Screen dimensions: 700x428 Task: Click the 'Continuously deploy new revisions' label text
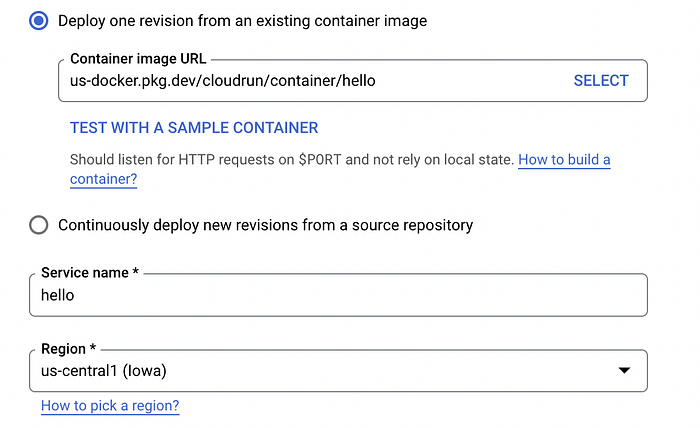(x=266, y=225)
